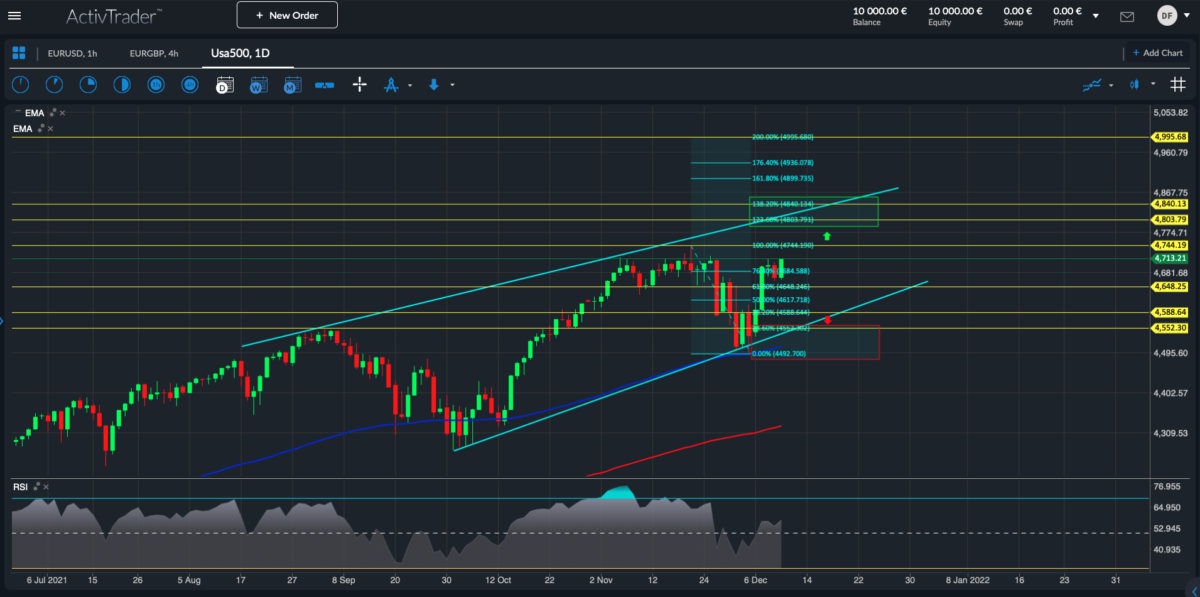Toggle the chart grid icon
The image size is (1200, 597).
(1177, 84)
